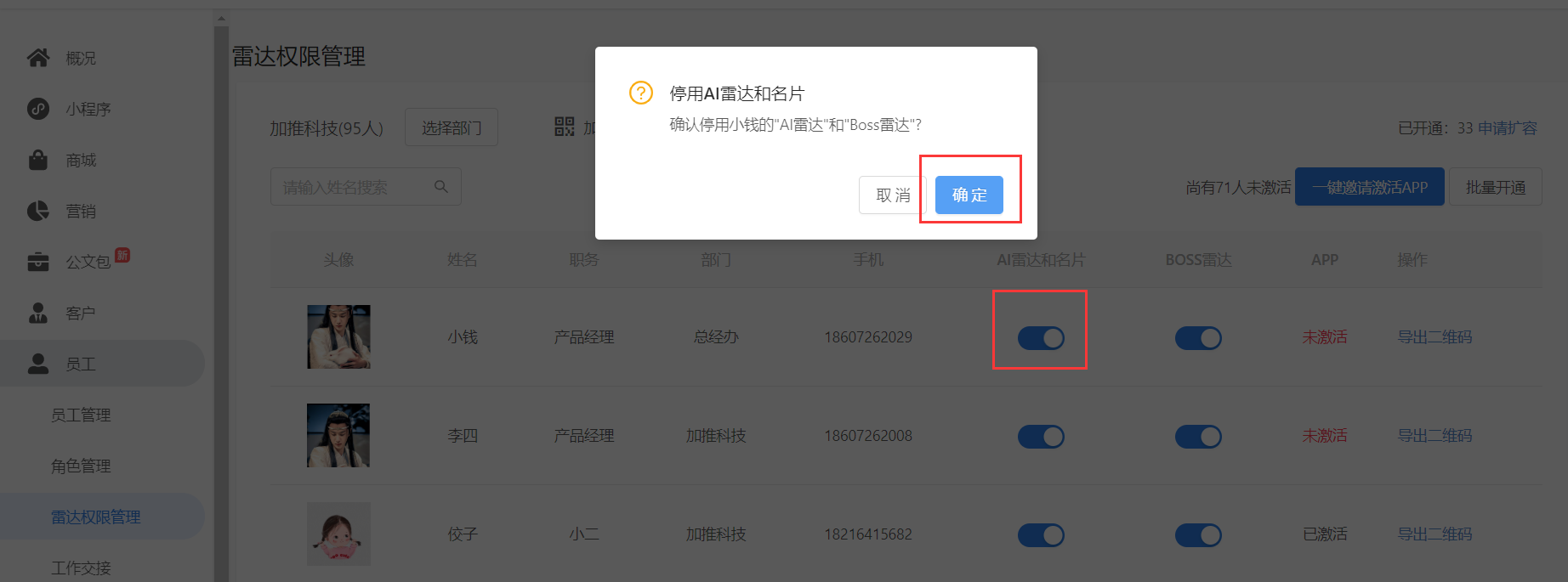The height and width of the screenshot is (582, 1568).
Task: Open the 选择部门 department selector
Action: click(452, 127)
